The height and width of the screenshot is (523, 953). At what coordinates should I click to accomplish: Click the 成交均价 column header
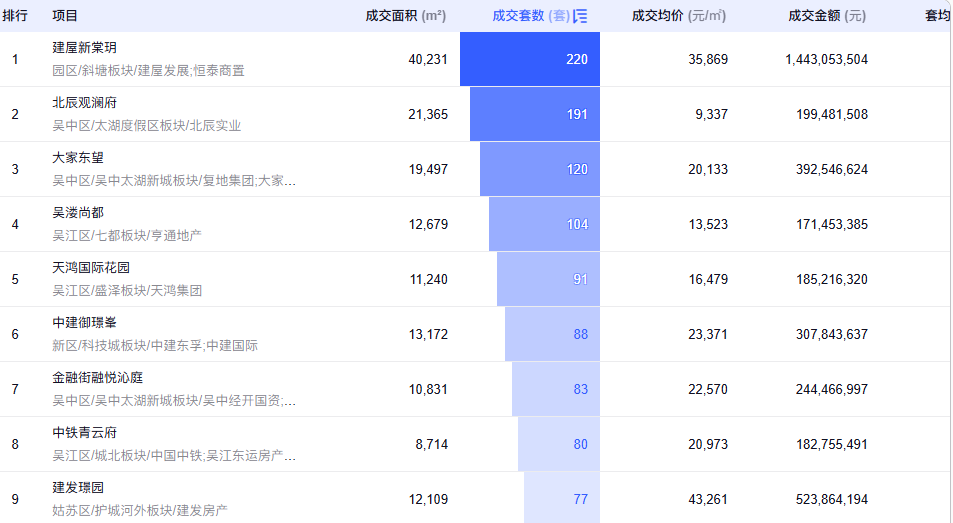[679, 16]
